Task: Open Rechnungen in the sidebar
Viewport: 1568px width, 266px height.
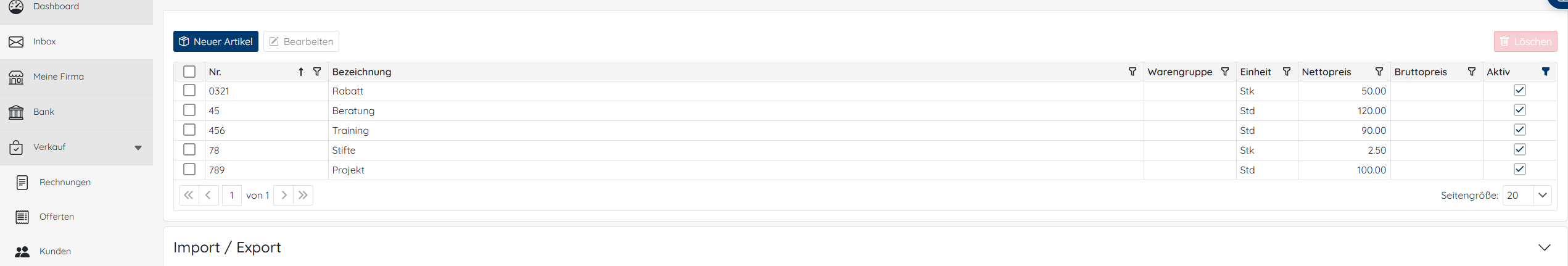Action: click(x=65, y=182)
